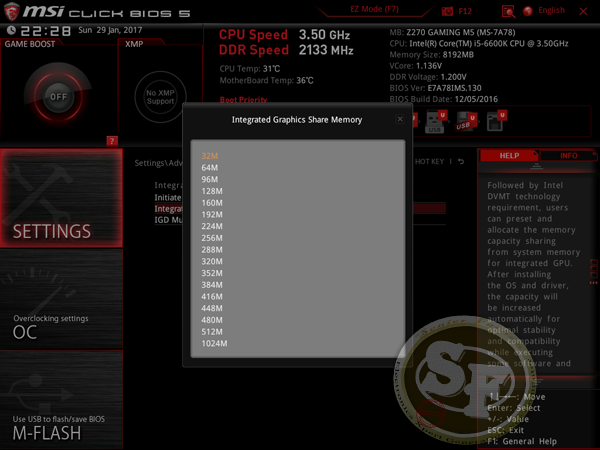600x450 pixels.
Task: Close the Integrated Graphics Share Memory popup
Action: point(400,119)
